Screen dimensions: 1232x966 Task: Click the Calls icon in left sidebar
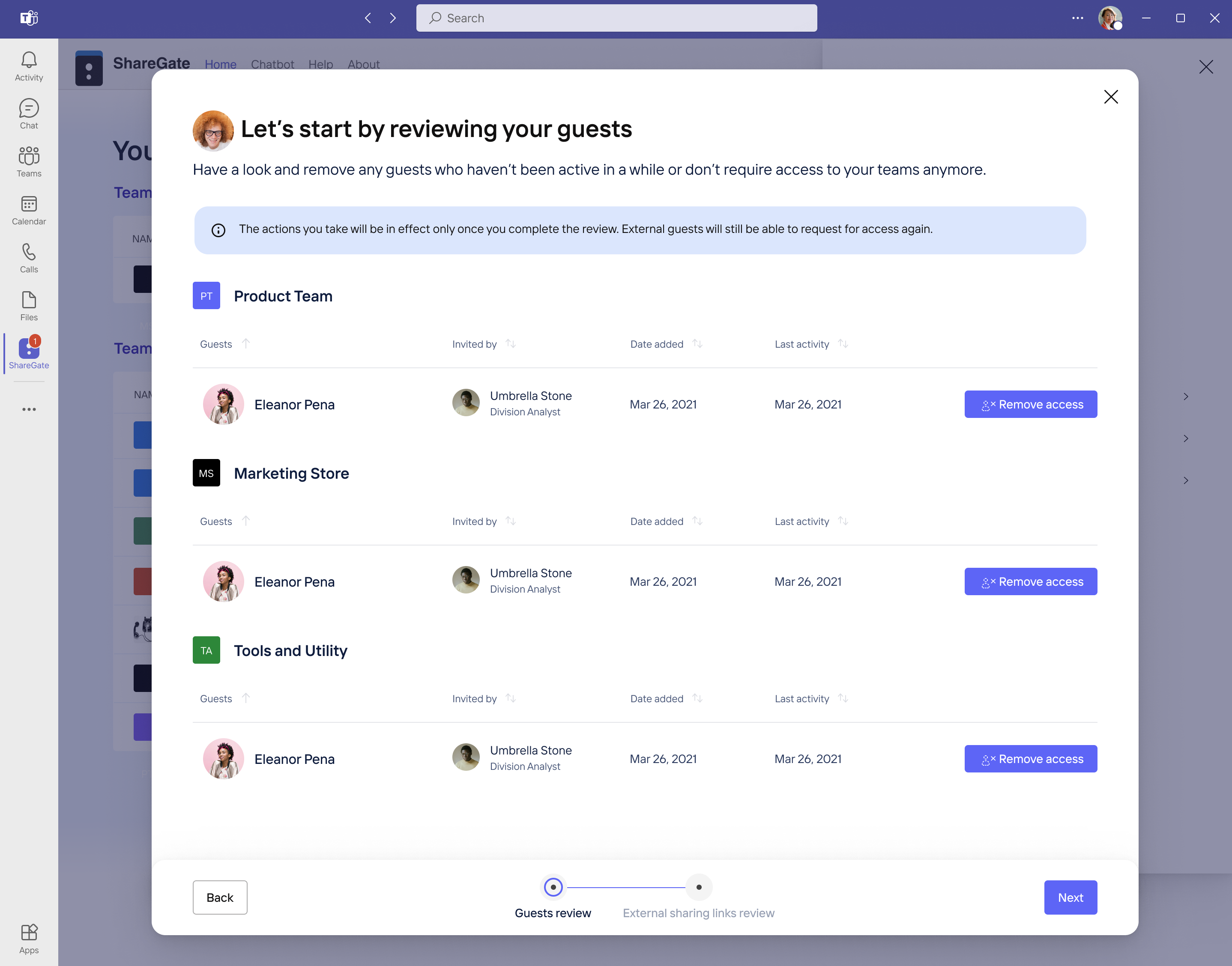click(x=28, y=252)
